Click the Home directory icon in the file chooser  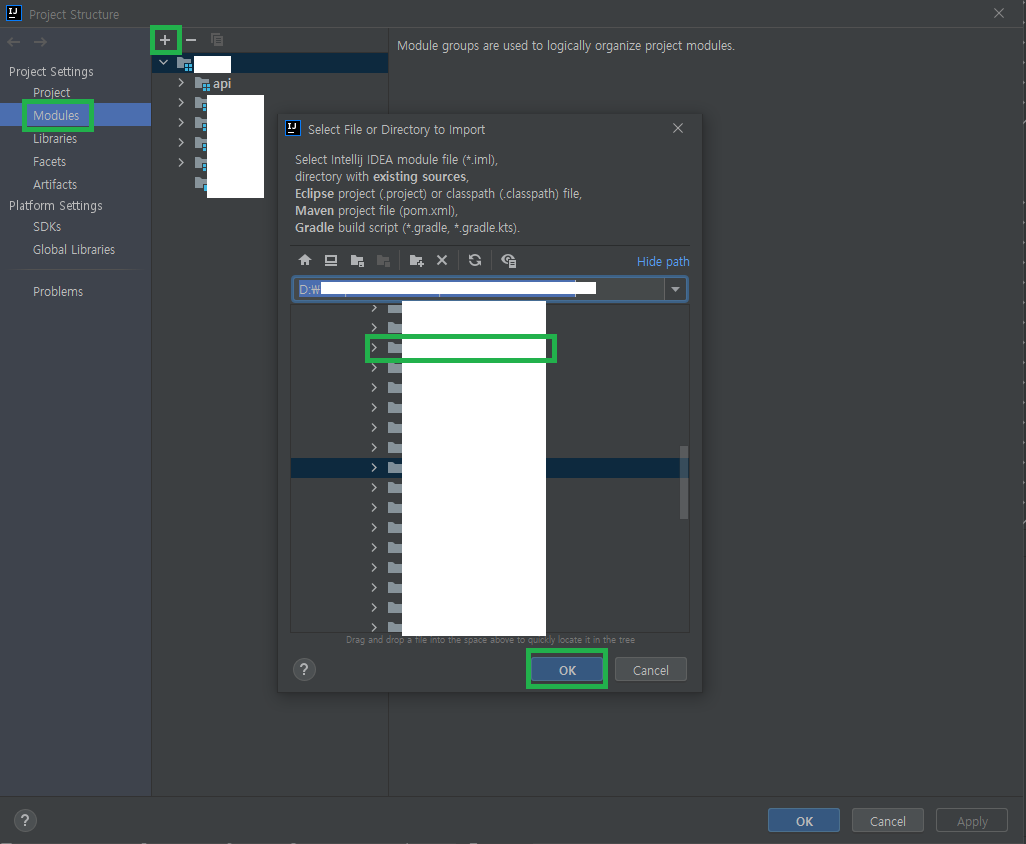[x=305, y=260]
